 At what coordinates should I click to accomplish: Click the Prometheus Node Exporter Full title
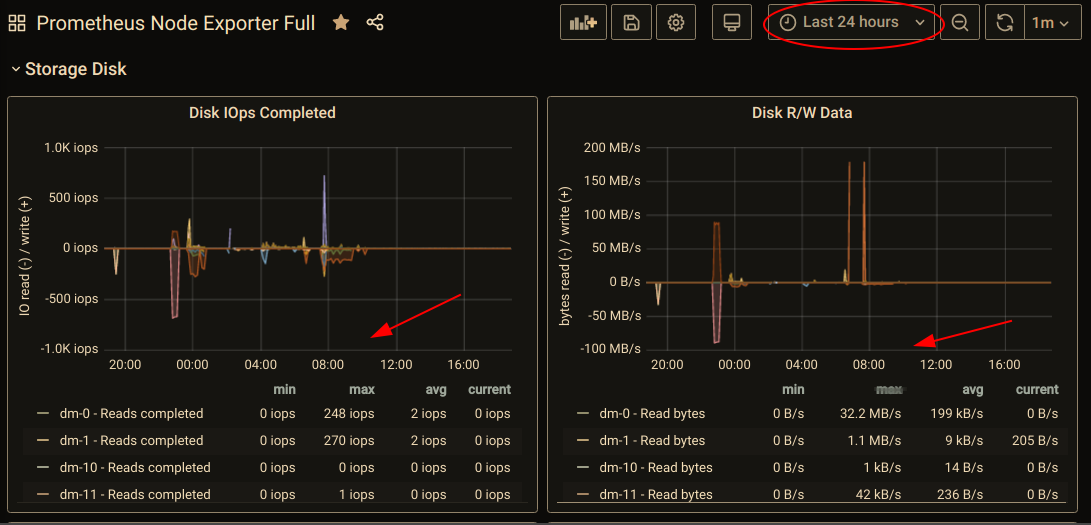click(175, 23)
